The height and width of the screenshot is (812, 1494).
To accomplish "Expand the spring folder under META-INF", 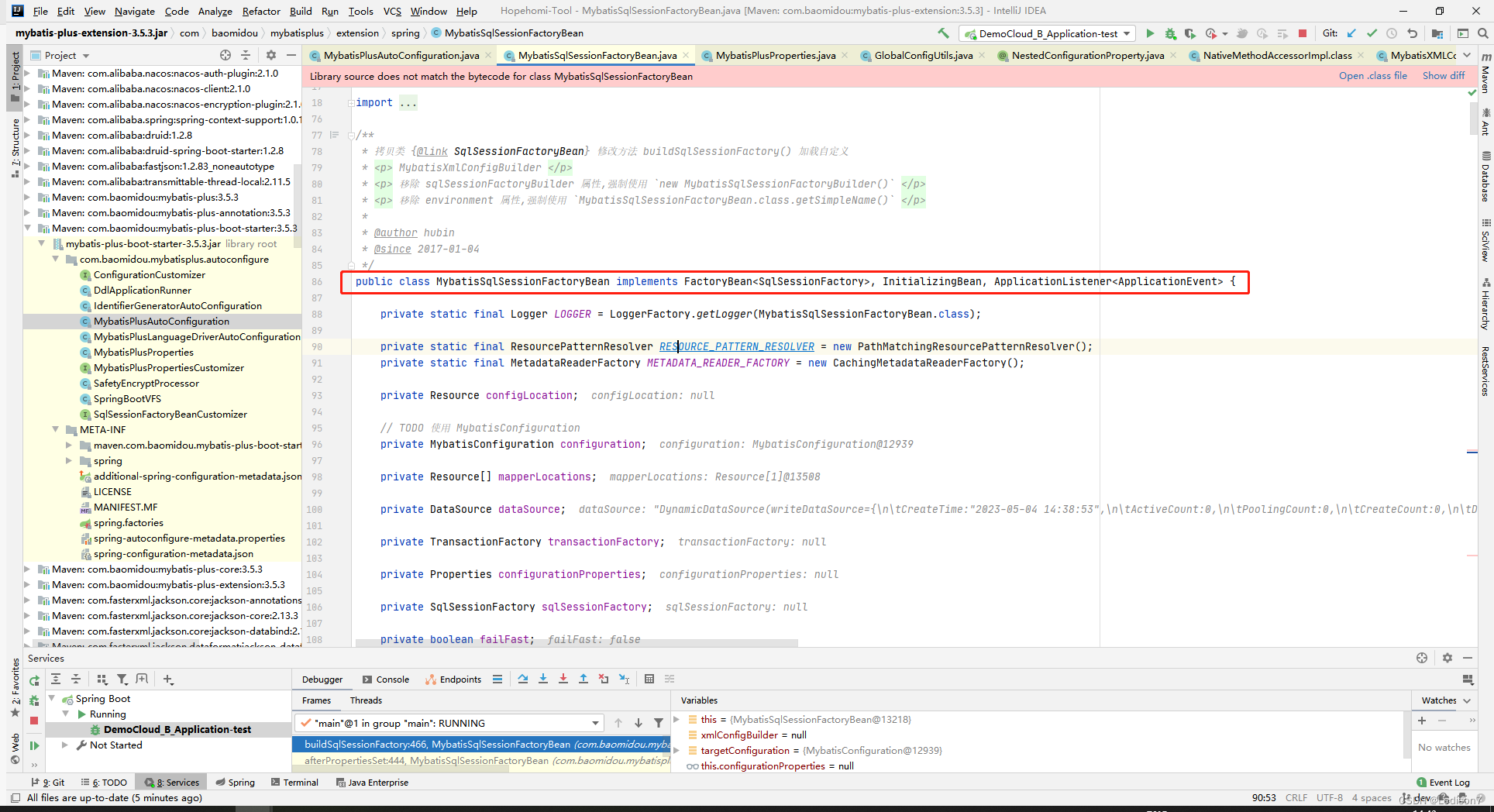I will click(x=69, y=460).
